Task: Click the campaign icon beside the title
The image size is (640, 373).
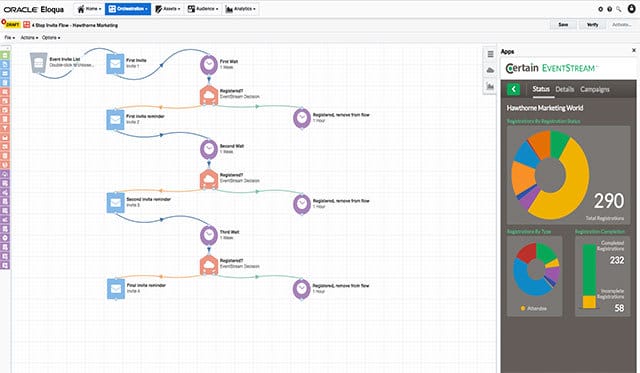Action: point(27,25)
